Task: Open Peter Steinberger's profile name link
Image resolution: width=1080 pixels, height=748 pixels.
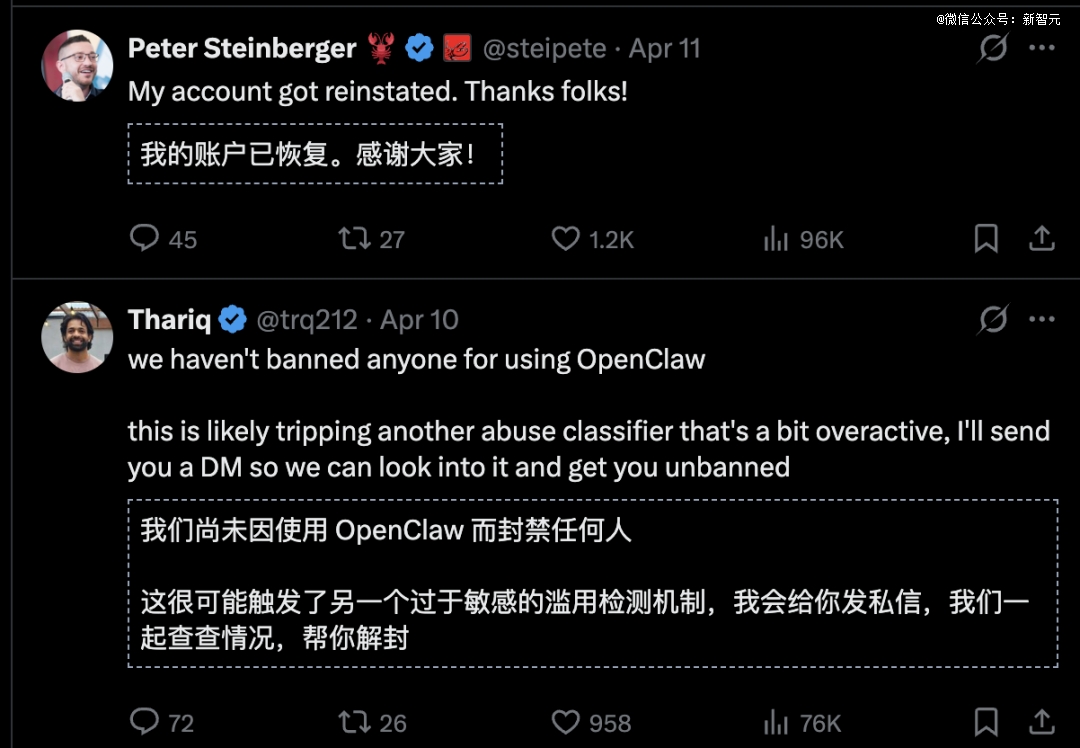Action: click(242, 48)
